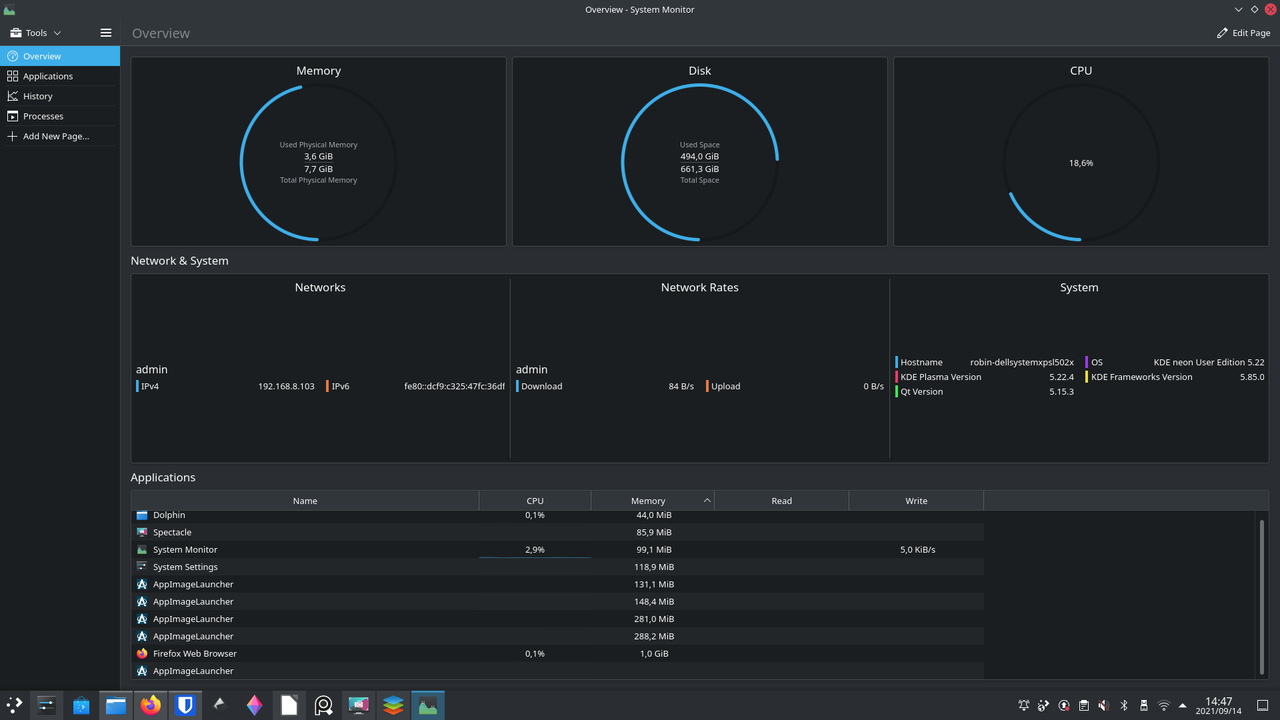The width and height of the screenshot is (1280, 720).
Task: Click the muted volume tray icon
Action: coord(1104,706)
